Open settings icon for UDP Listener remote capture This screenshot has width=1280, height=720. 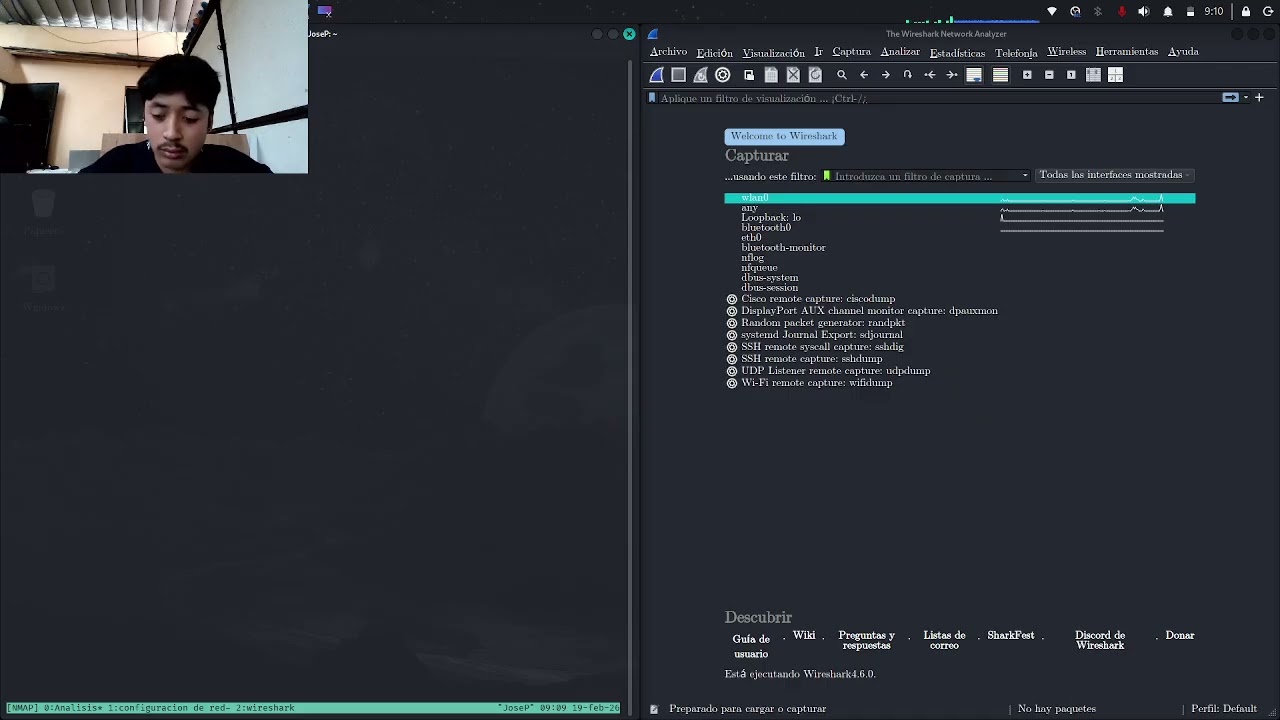point(732,371)
